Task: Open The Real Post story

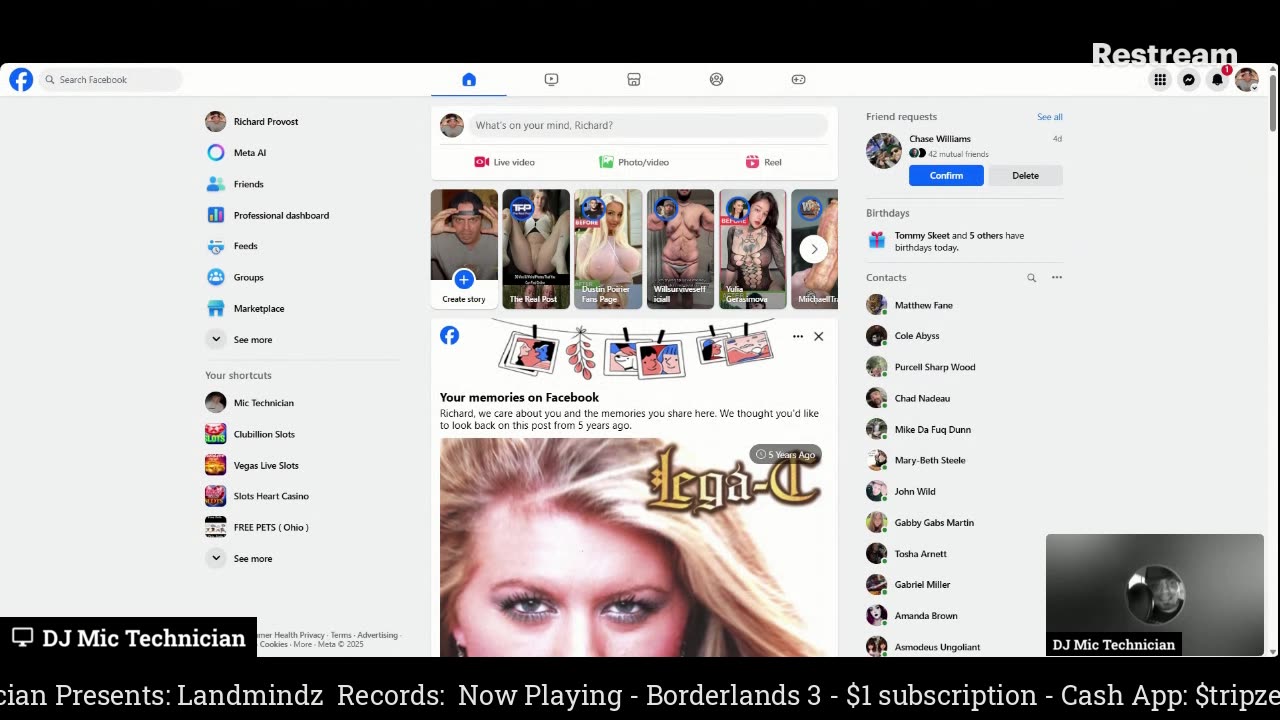Action: 536,249
